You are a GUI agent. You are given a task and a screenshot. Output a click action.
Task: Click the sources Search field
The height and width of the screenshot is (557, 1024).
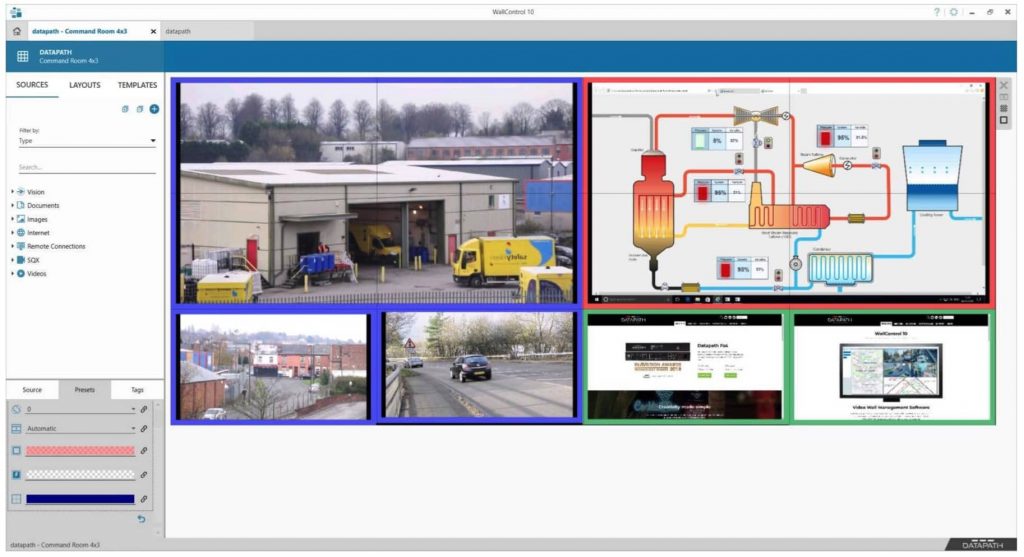tap(87, 167)
